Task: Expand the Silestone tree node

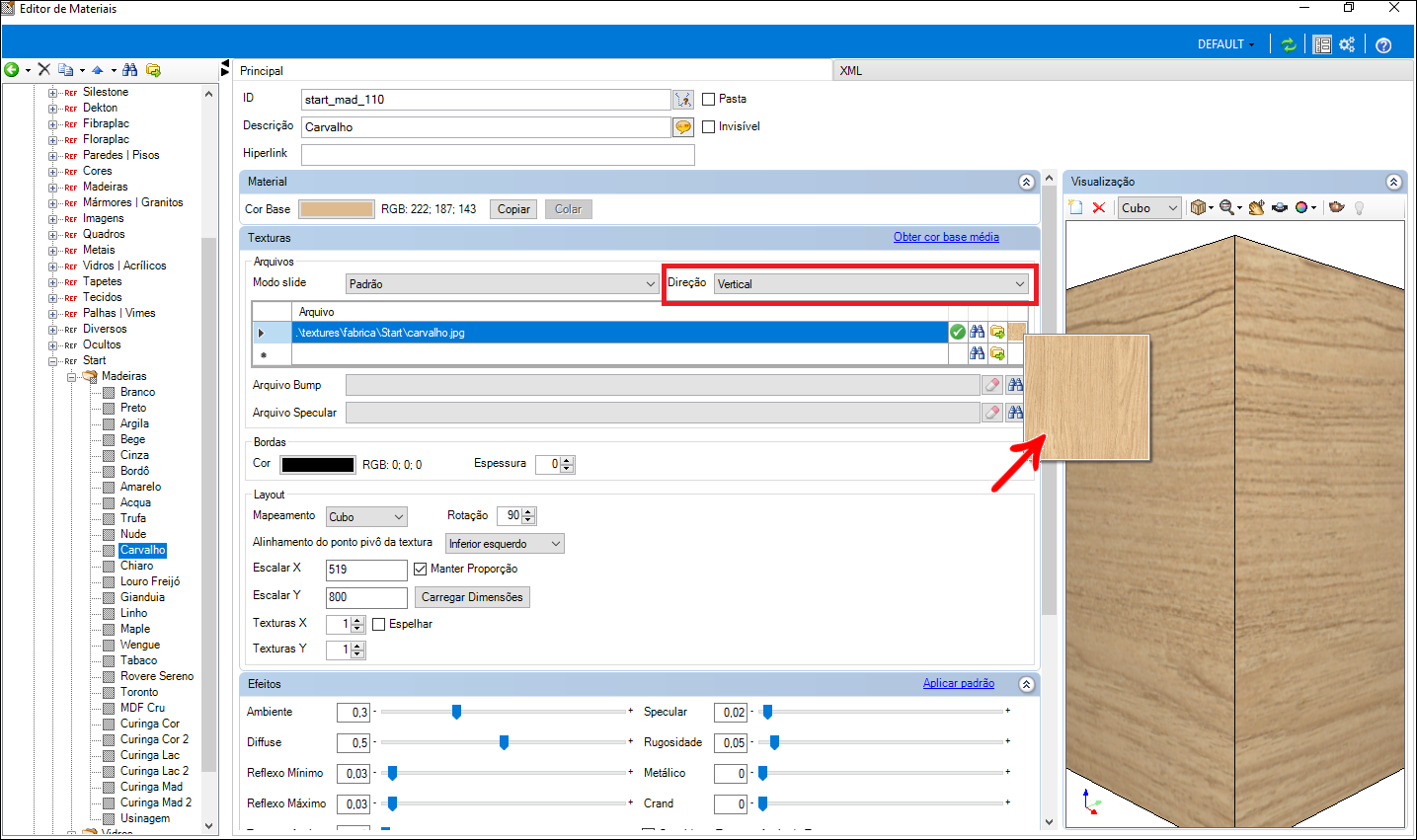Action: pyautogui.click(x=53, y=93)
